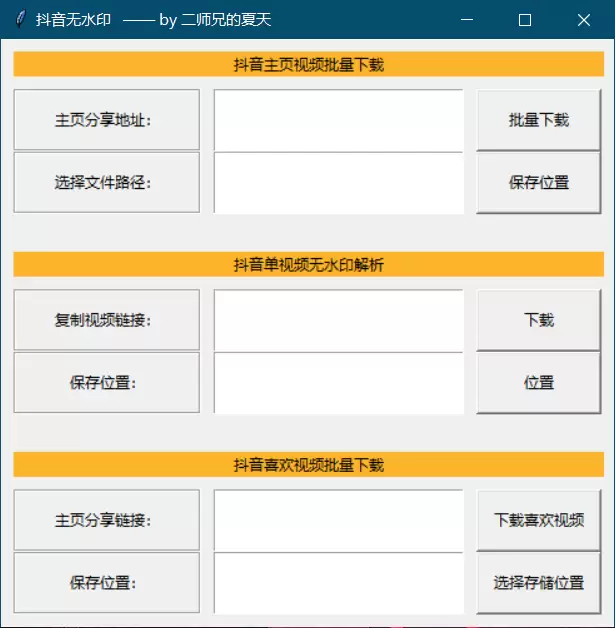Viewport: 615px width, 628px height.
Task: Click the 主页分享链接: label
Action: [107, 520]
